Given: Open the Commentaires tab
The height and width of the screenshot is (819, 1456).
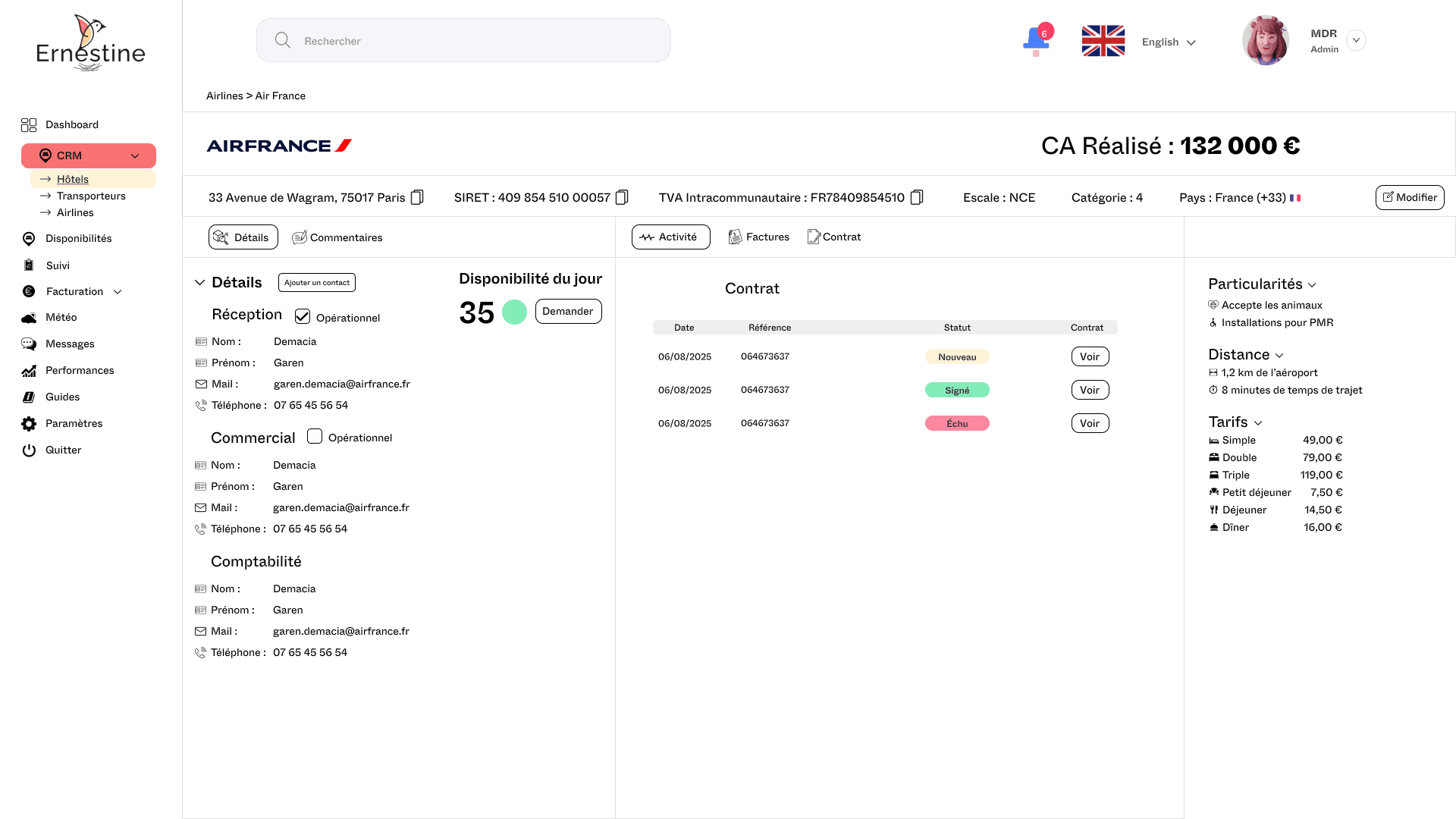Looking at the screenshot, I should click(337, 237).
